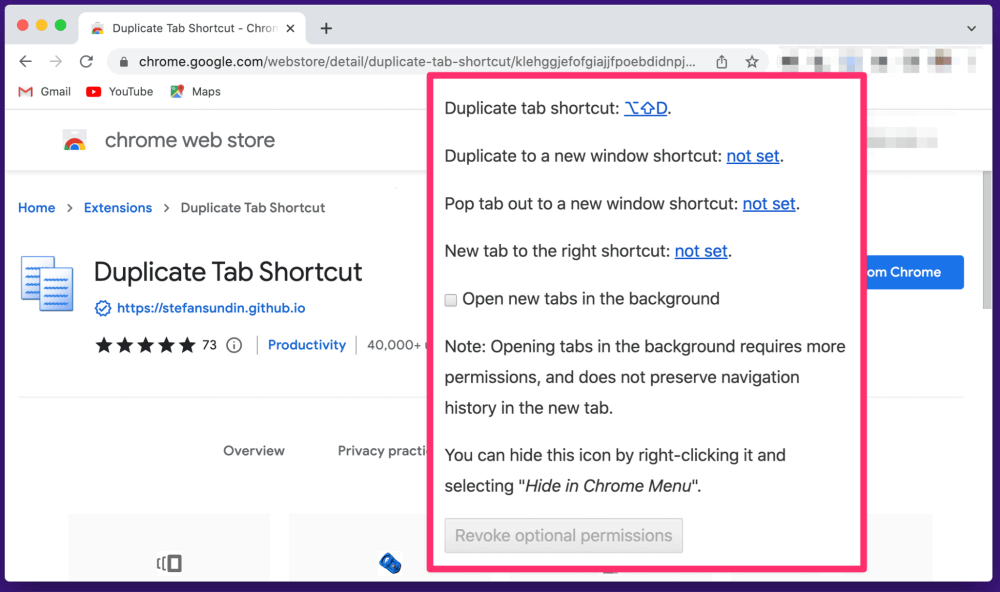Go to Home breadcrumb

pos(36,208)
